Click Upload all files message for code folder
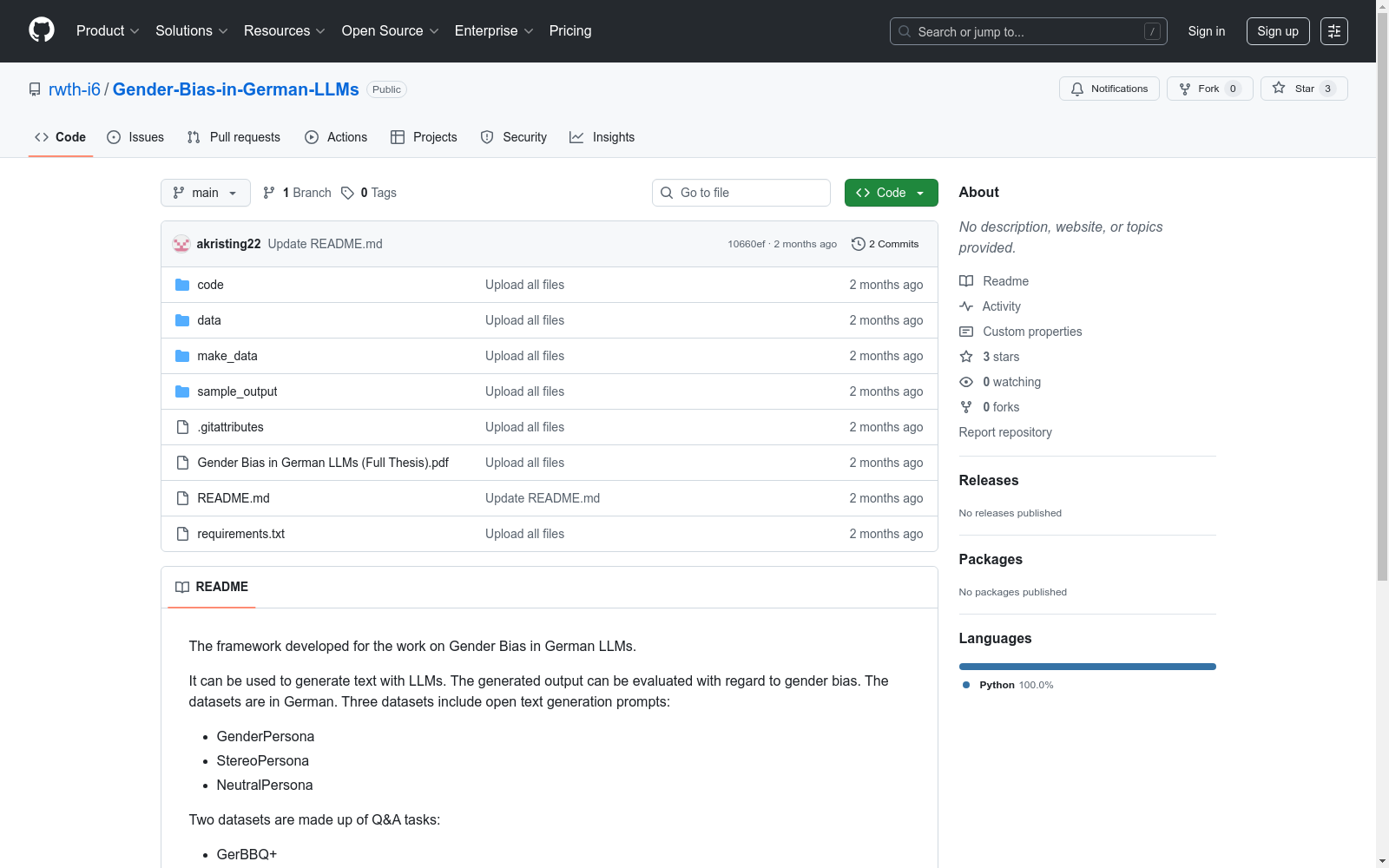1389x868 pixels. coord(524,285)
